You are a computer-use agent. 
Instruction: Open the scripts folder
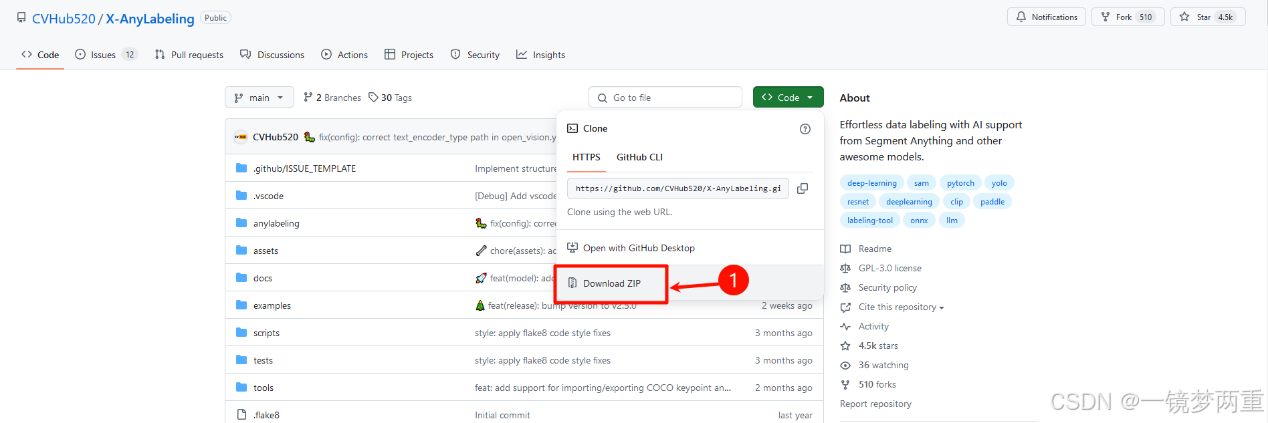266,333
